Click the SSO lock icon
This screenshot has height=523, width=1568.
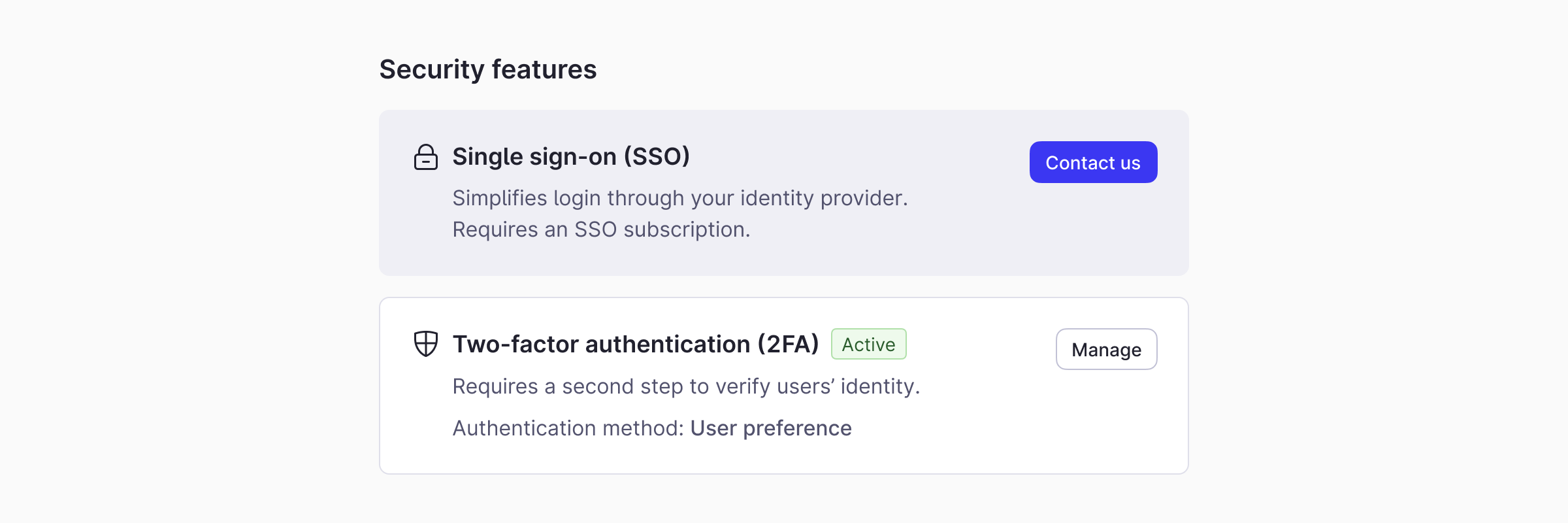pos(426,158)
